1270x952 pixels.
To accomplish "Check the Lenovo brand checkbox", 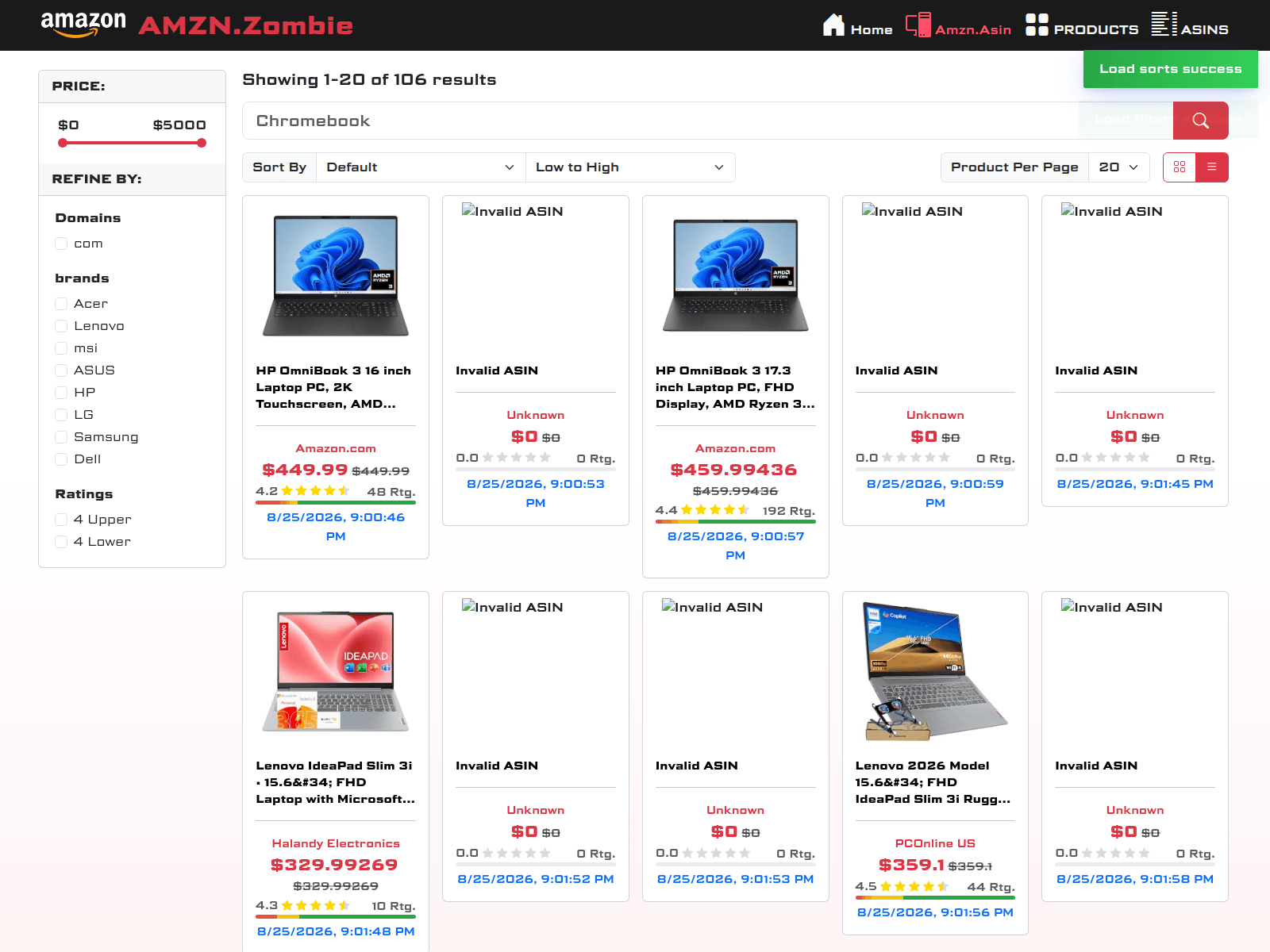I will (x=61, y=326).
